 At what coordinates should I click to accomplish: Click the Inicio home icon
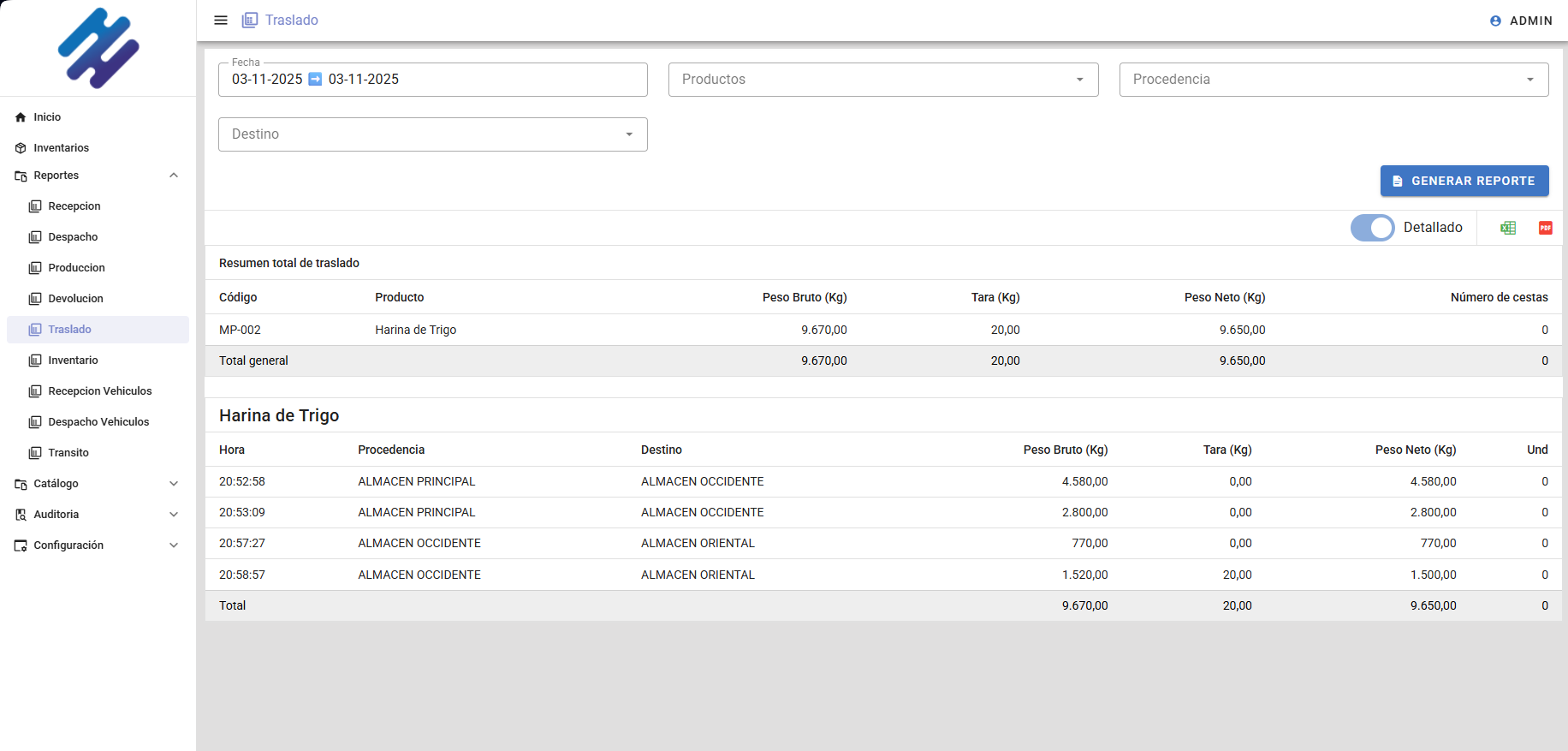coord(21,117)
